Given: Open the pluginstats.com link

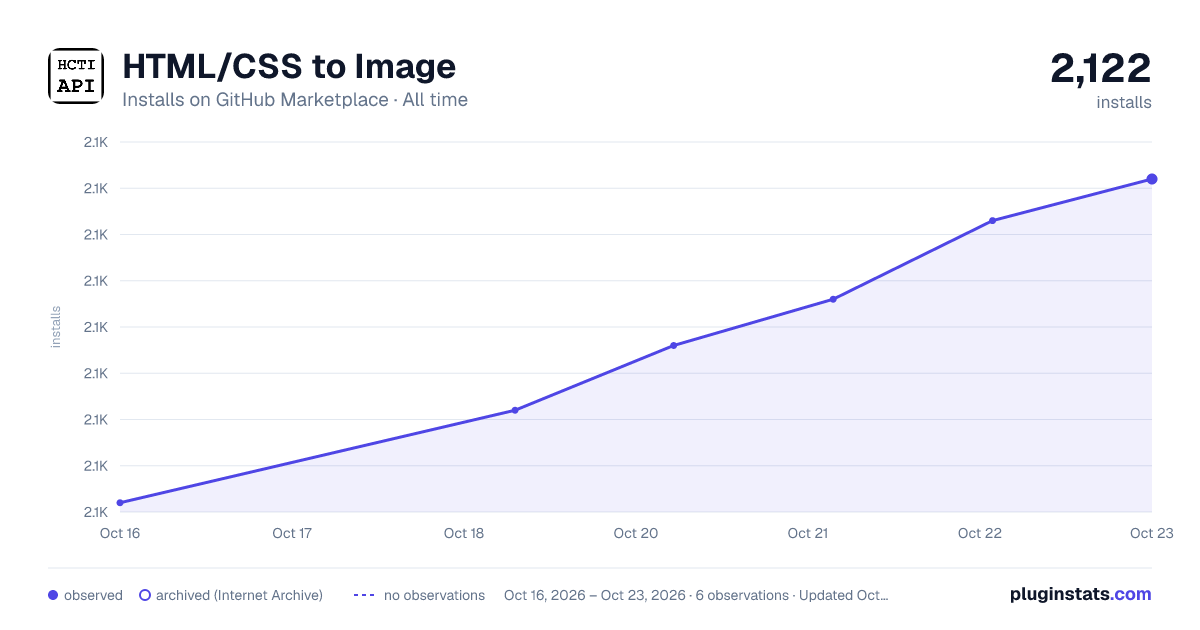Looking at the screenshot, I should point(1081,594).
